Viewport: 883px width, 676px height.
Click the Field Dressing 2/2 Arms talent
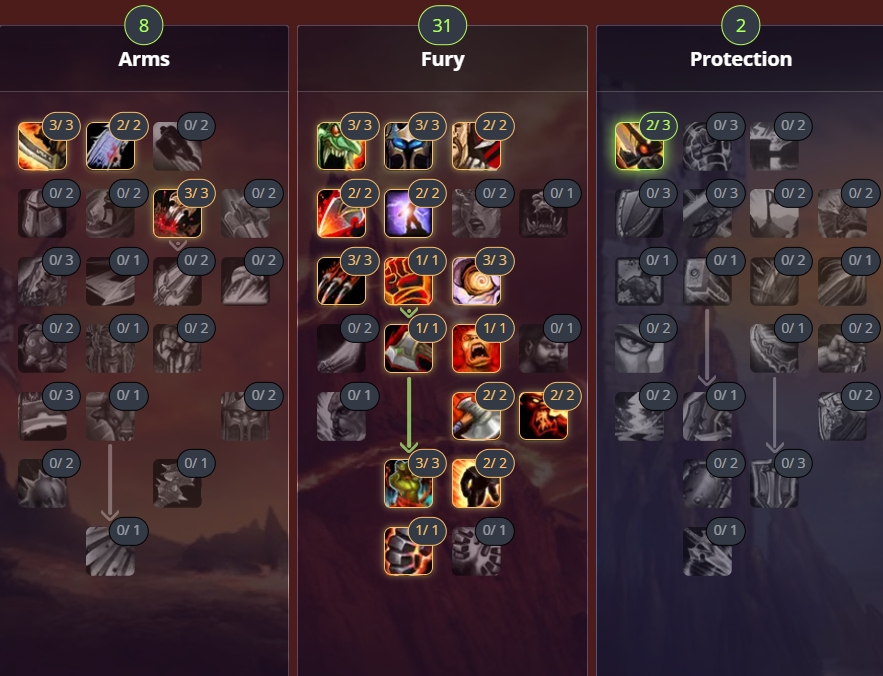110,145
